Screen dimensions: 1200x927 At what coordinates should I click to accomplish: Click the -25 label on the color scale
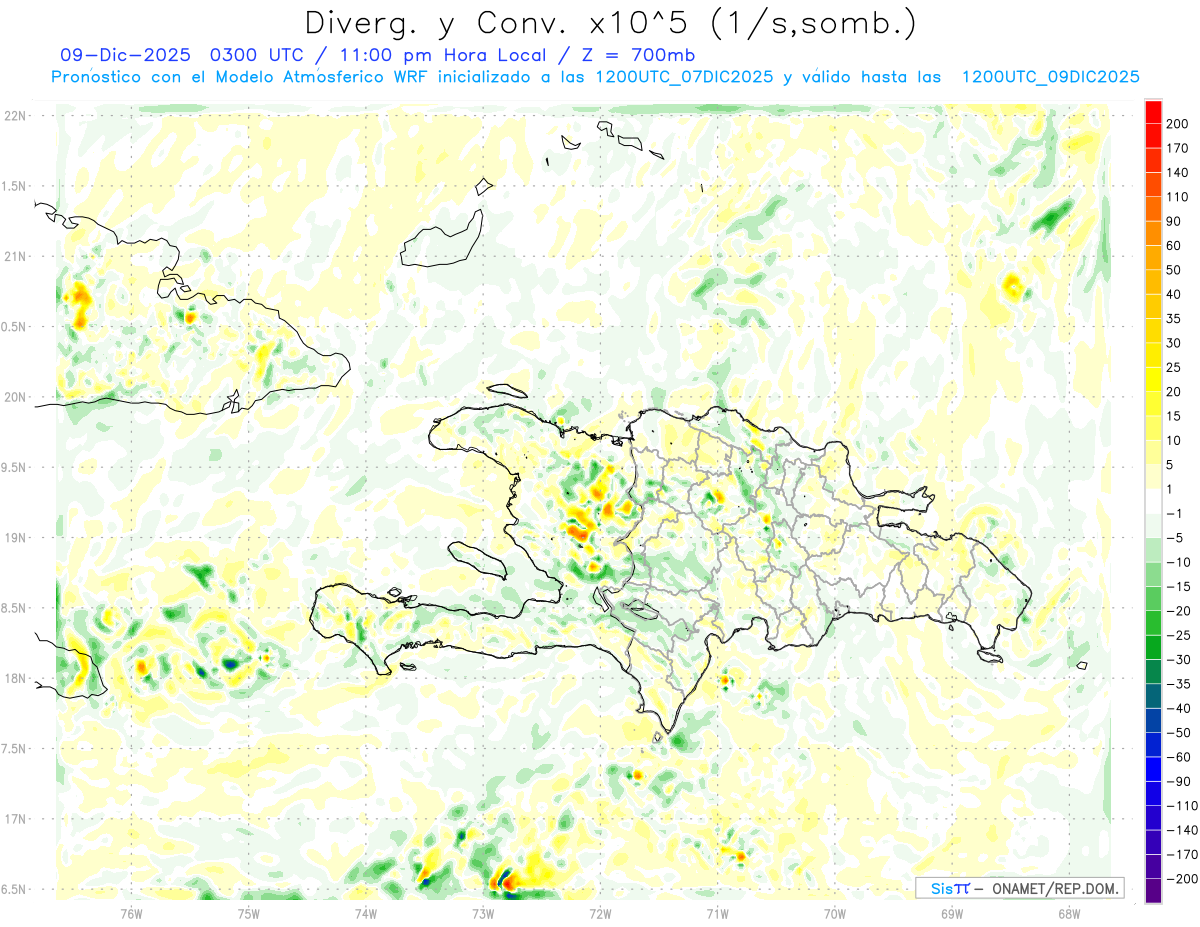pos(1178,635)
